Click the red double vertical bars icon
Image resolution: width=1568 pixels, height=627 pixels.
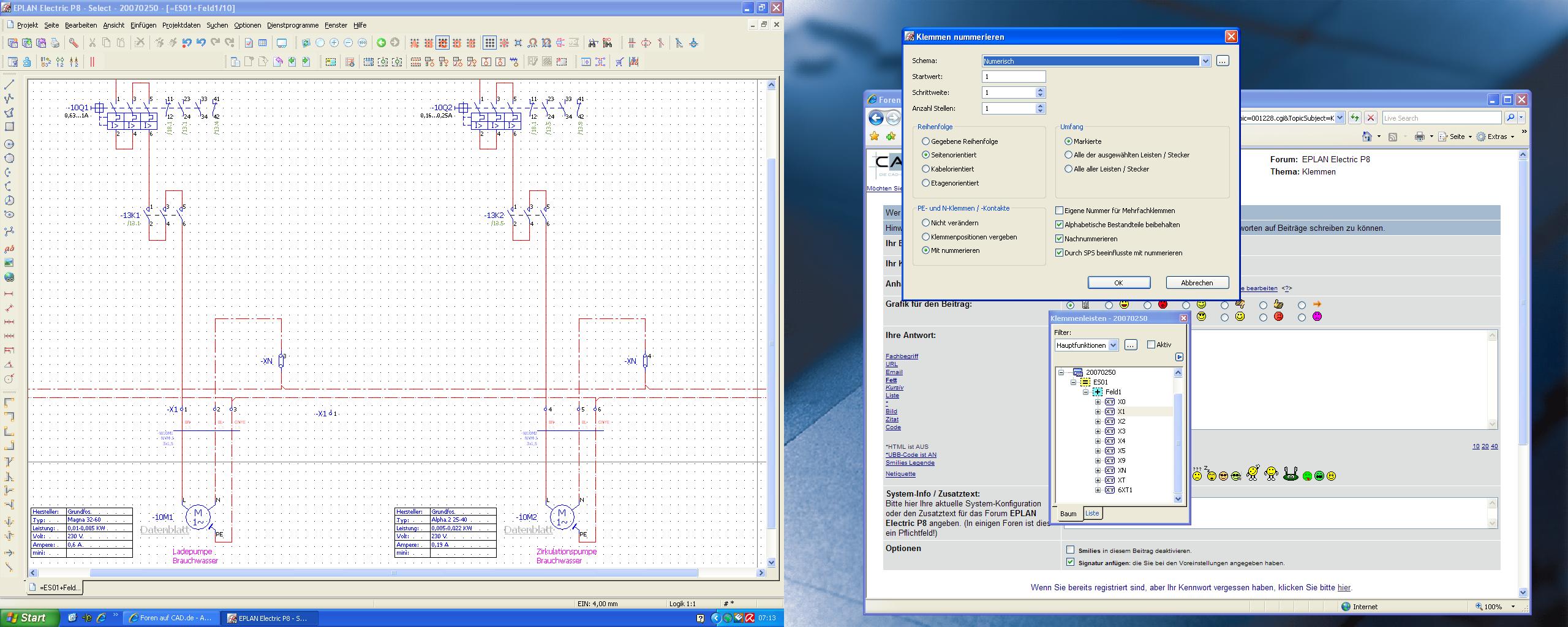coord(92,62)
